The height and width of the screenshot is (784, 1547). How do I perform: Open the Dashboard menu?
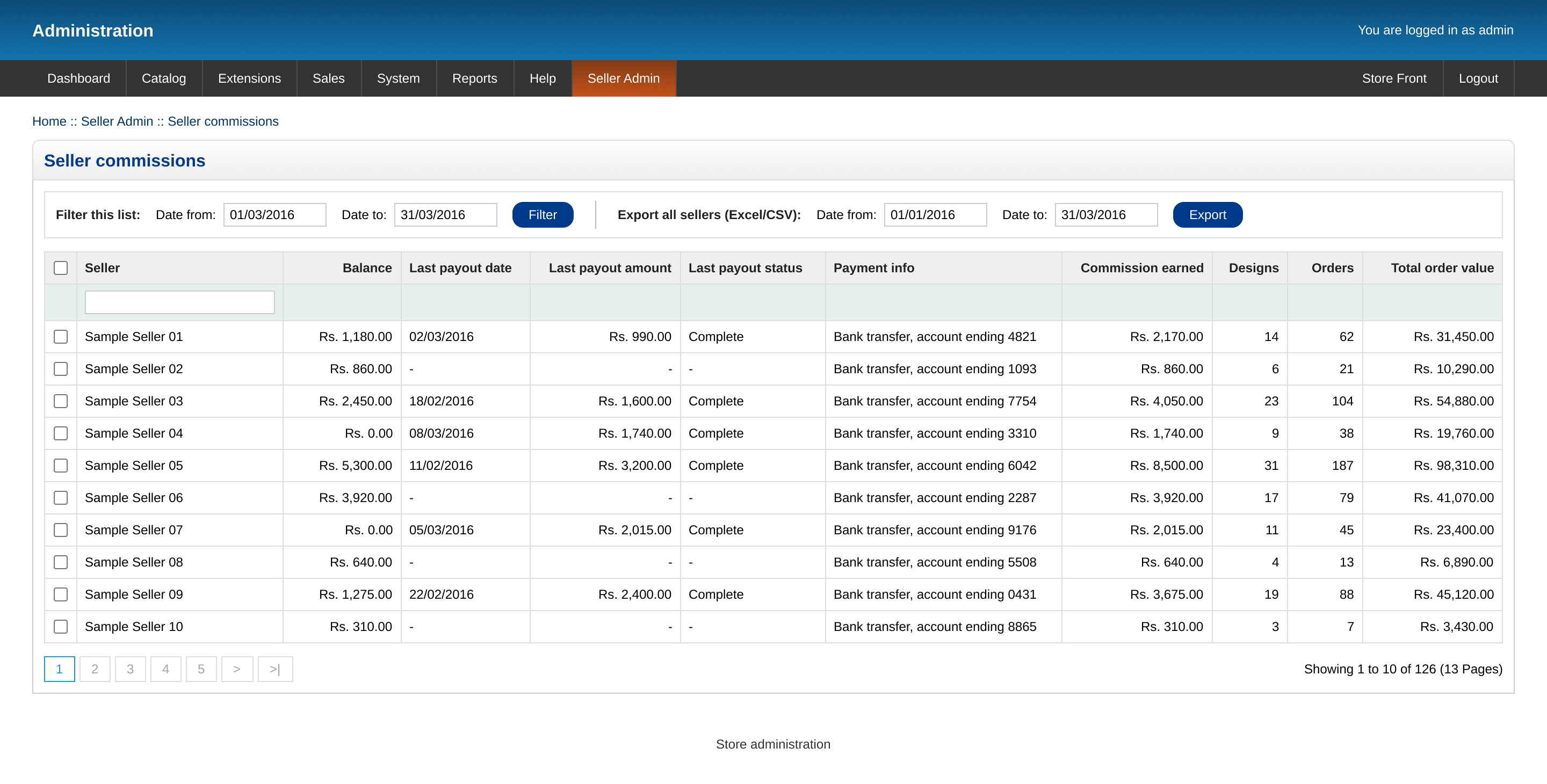pyautogui.click(x=78, y=78)
